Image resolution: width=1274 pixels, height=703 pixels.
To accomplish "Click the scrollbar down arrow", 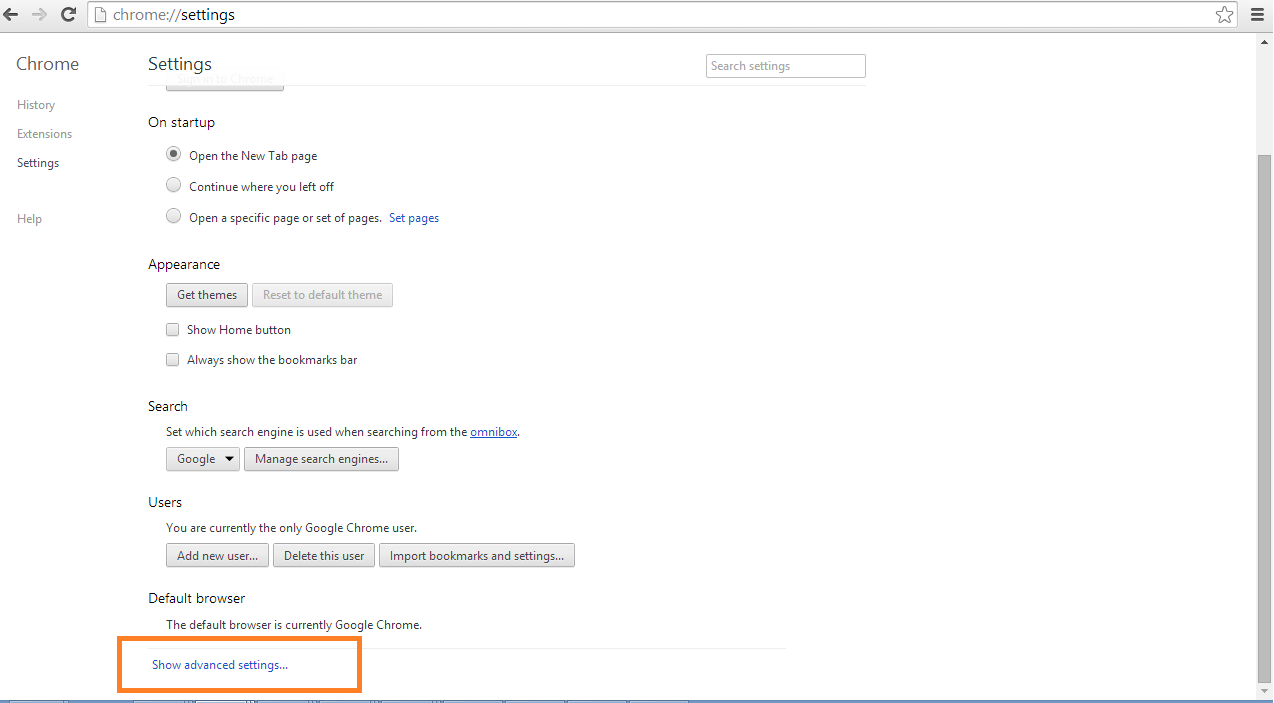I will point(1265,691).
